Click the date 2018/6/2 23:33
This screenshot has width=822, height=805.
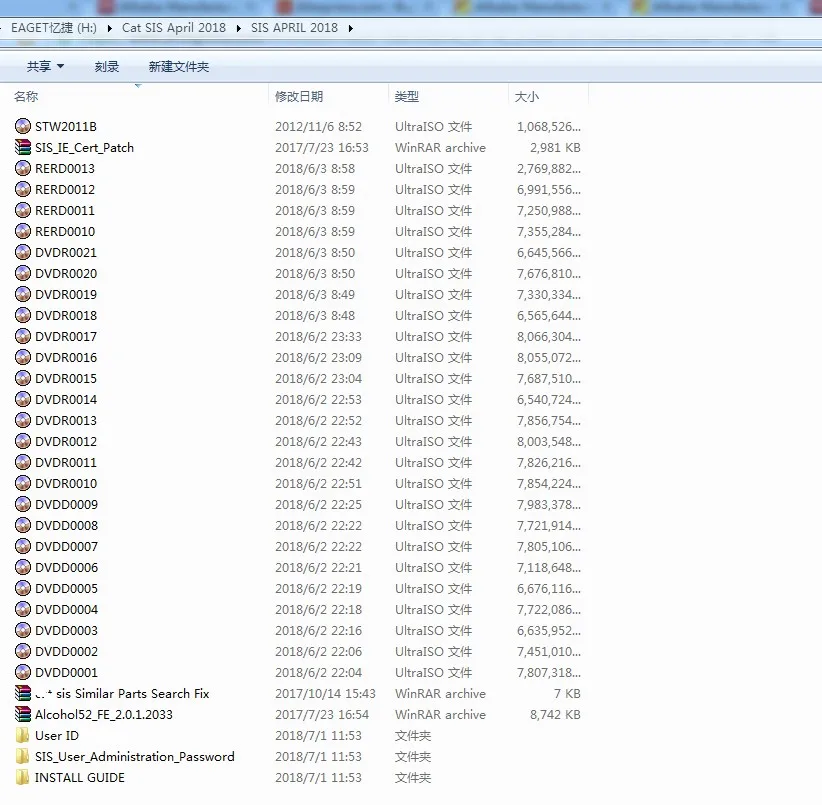(x=318, y=336)
